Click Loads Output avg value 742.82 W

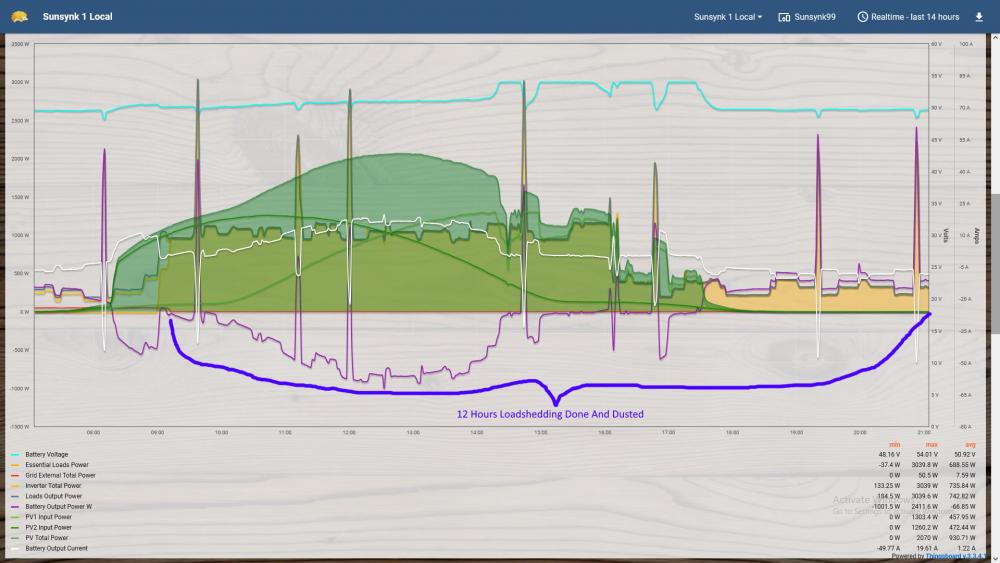pyautogui.click(x=962, y=496)
